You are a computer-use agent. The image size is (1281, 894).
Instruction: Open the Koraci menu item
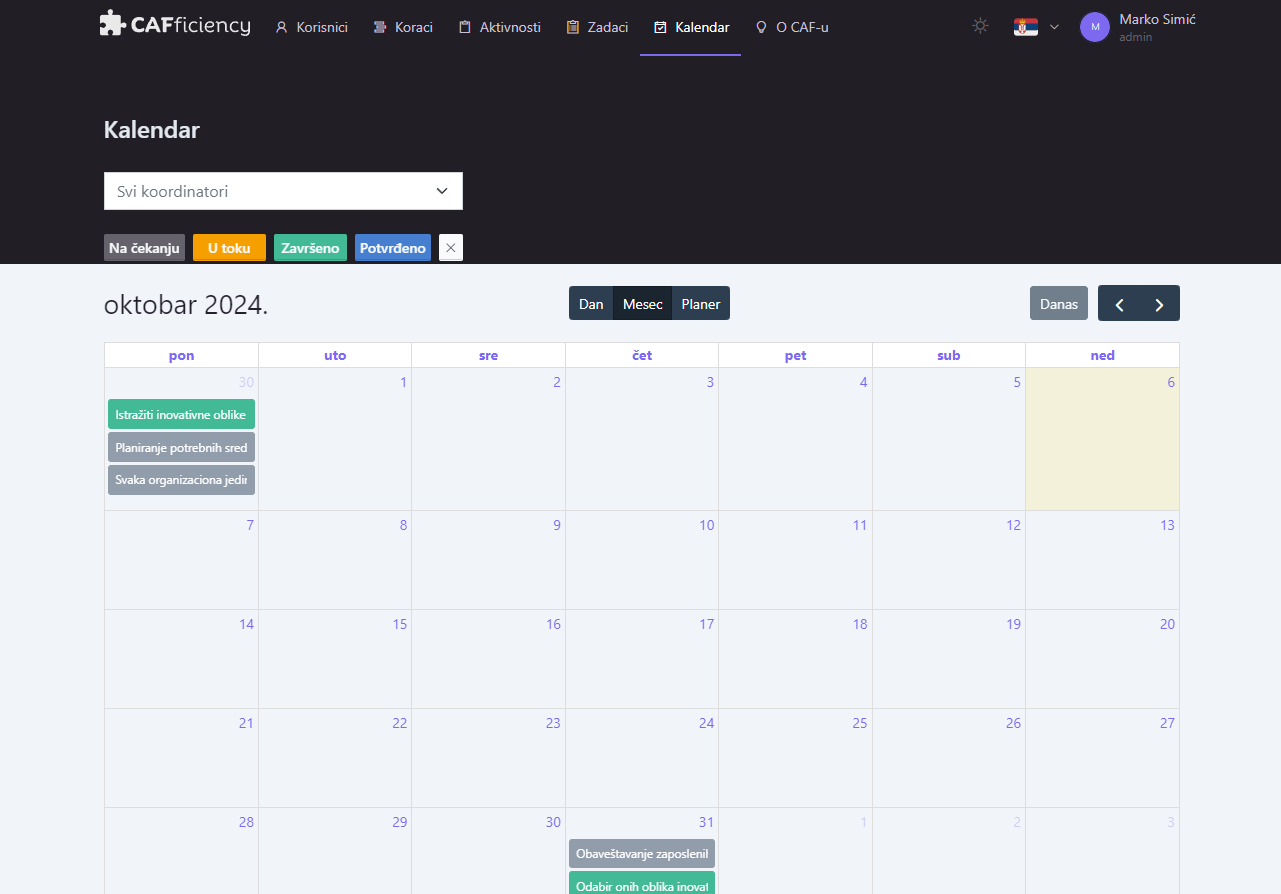[403, 27]
